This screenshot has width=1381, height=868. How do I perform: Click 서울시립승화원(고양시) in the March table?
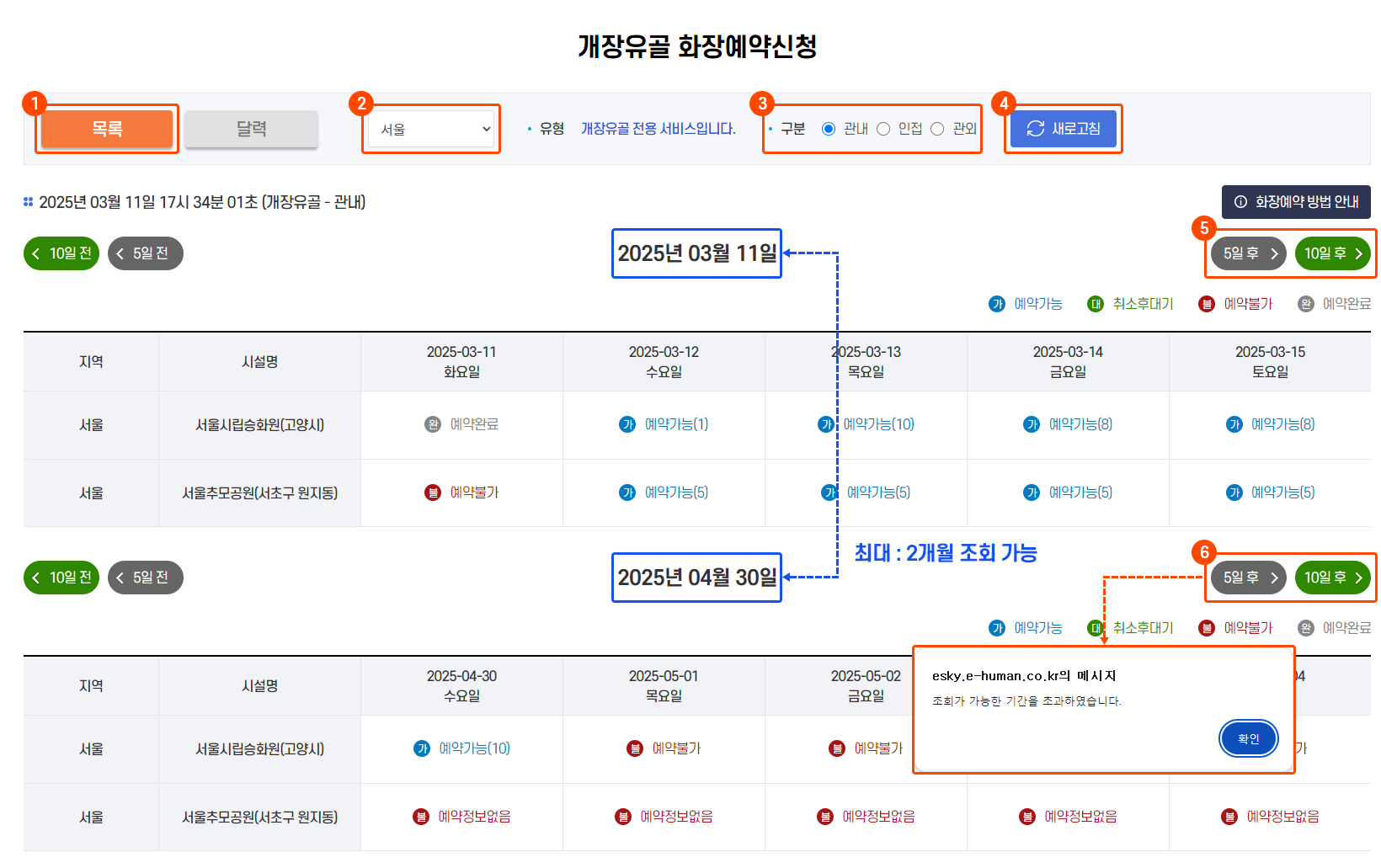point(259,425)
